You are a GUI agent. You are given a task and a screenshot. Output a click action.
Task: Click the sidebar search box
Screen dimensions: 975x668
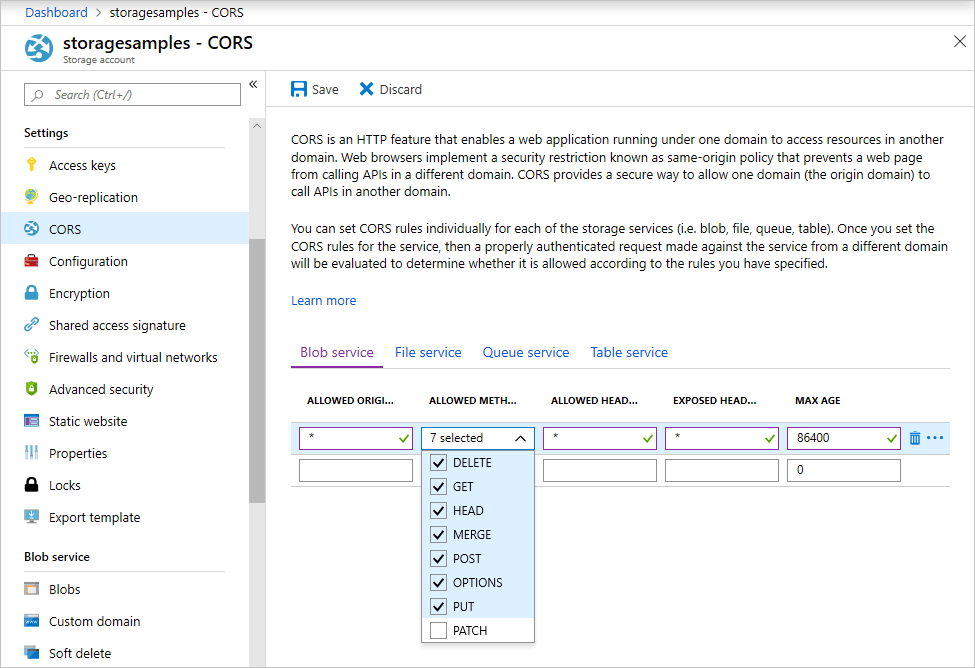pyautogui.click(x=131, y=93)
